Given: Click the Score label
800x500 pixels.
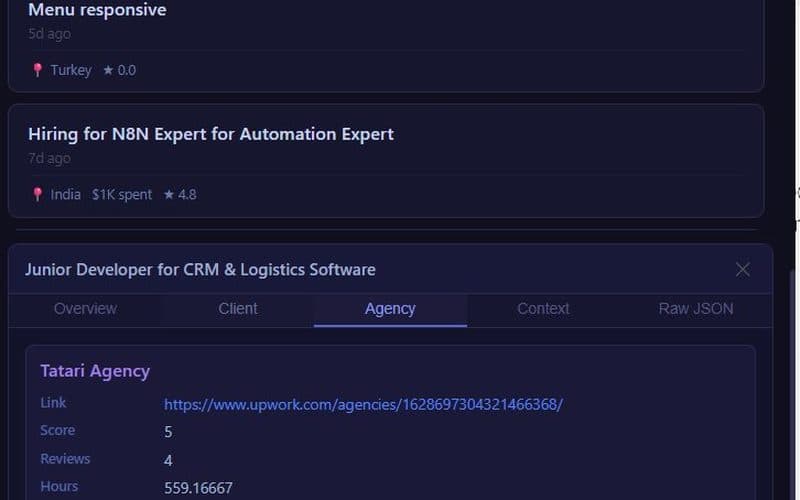Looking at the screenshot, I should point(58,430).
